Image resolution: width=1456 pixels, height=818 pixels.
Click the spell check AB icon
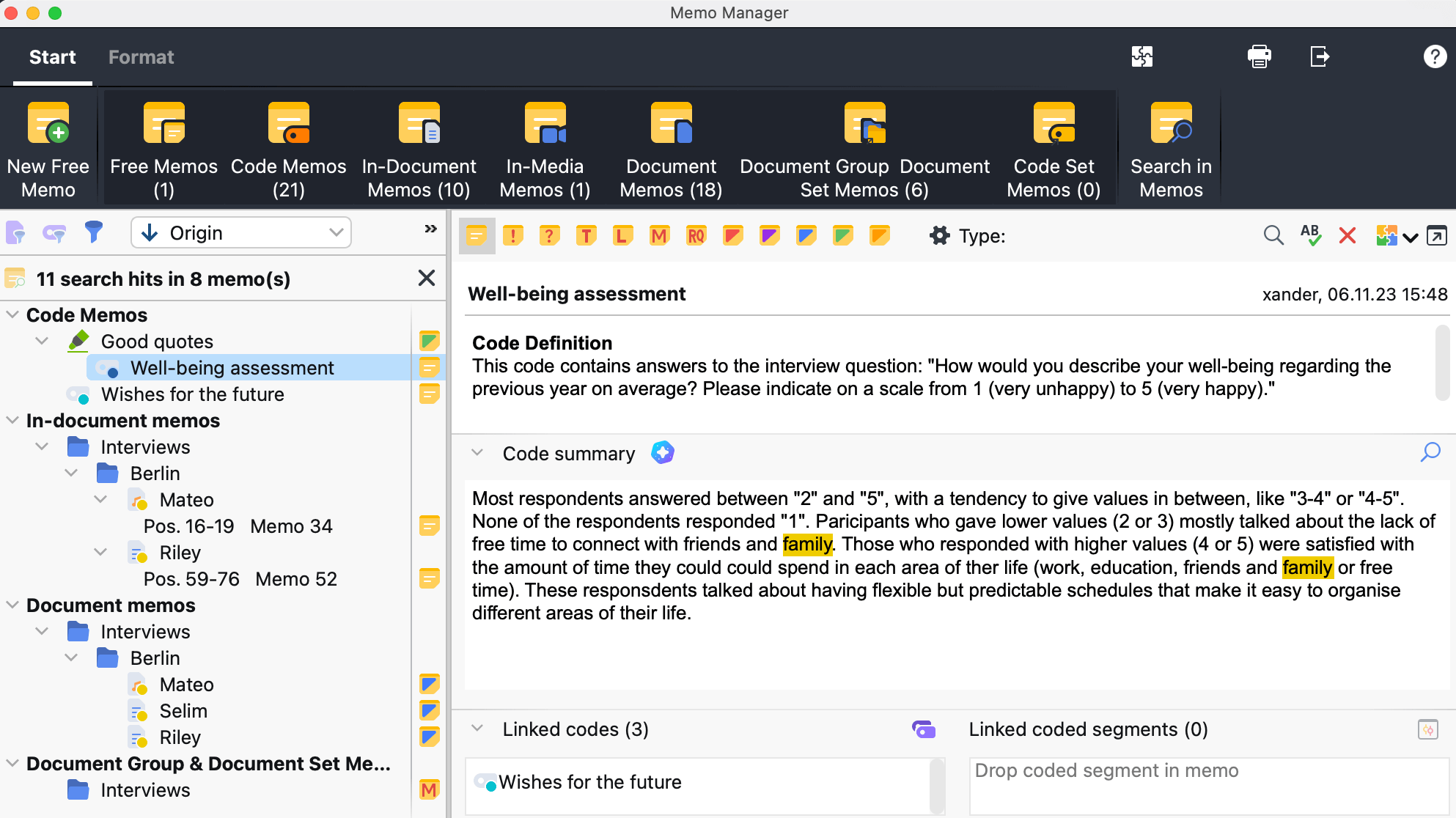(x=1310, y=235)
